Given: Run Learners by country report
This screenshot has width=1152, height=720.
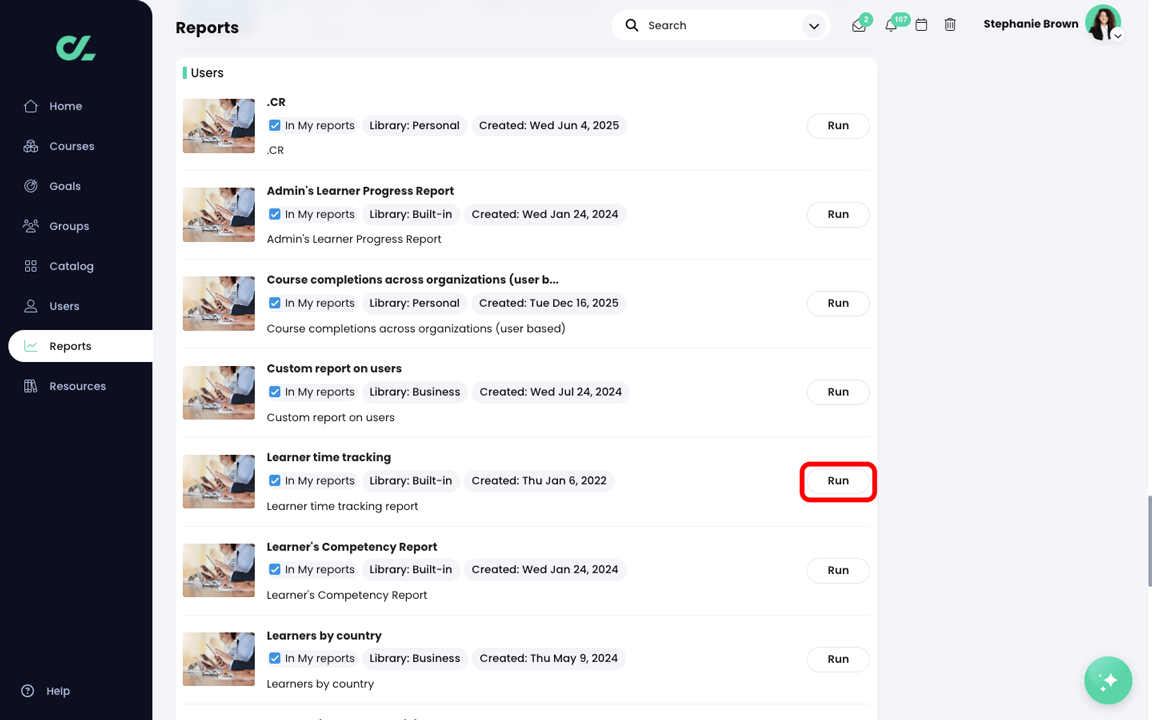Looking at the screenshot, I should click(x=838, y=659).
